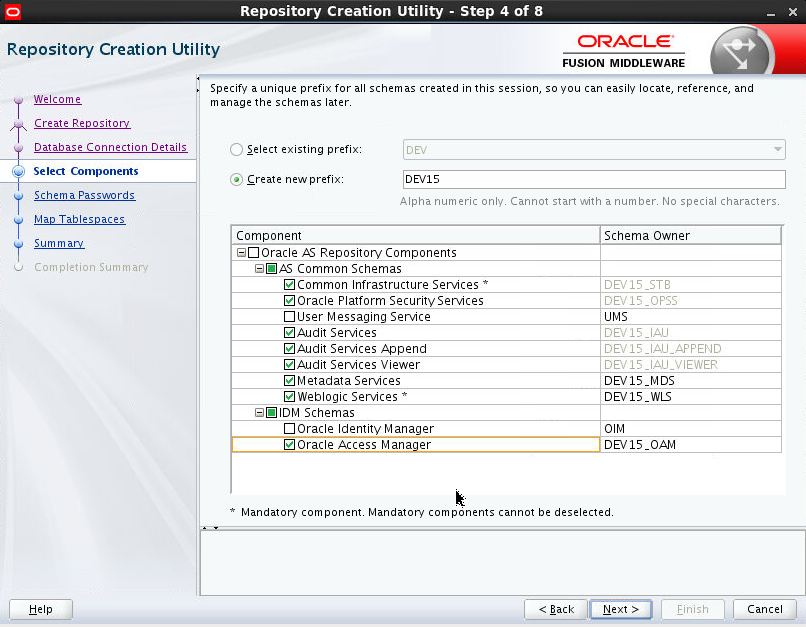Minimize the Repository Creation Utility window
The height and width of the screenshot is (627, 806).
(771, 12)
